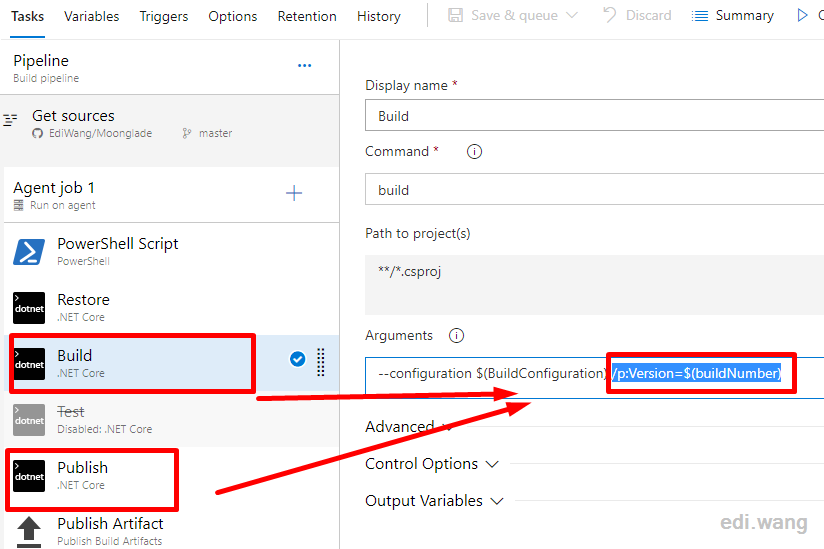This screenshot has height=549, width=824.
Task: Expand Control Options section
Action: tap(431, 464)
